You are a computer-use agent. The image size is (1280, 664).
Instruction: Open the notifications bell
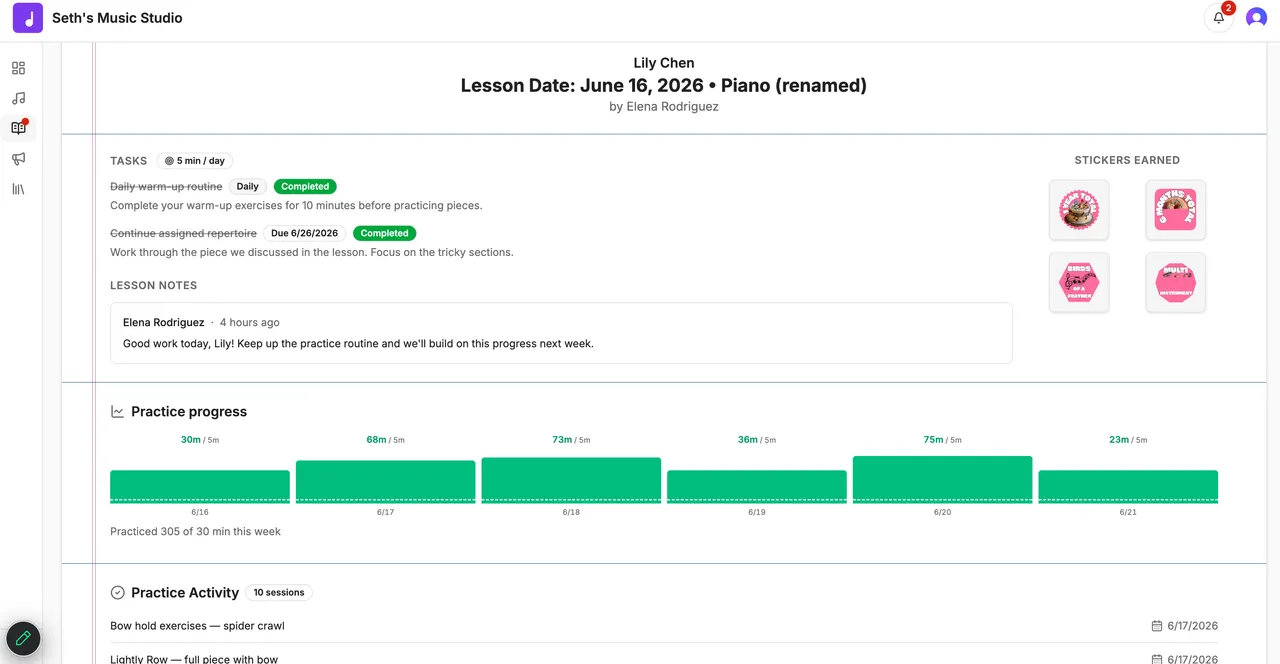click(x=1219, y=18)
